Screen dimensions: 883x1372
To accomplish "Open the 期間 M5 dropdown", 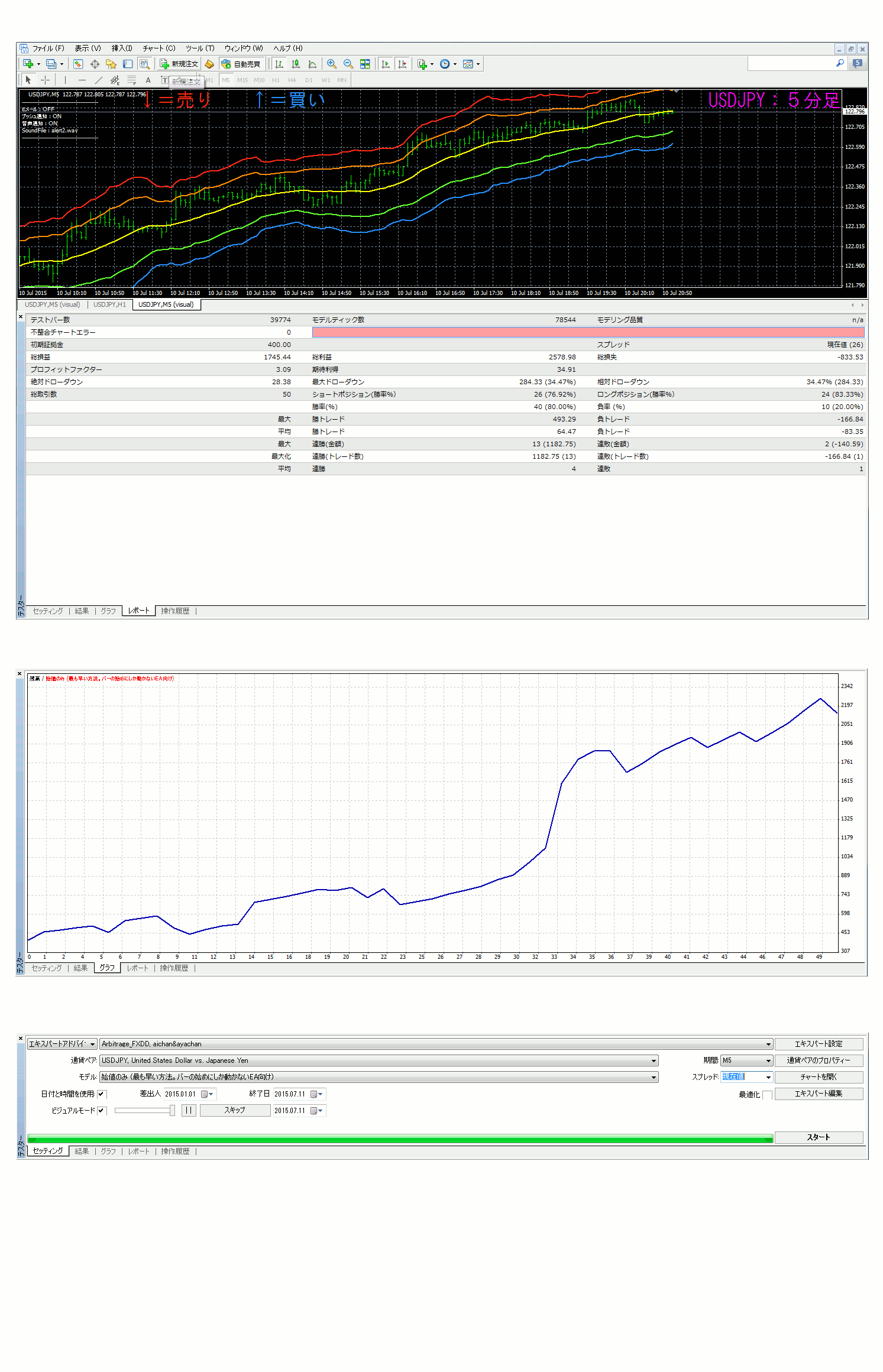I will point(768,1061).
